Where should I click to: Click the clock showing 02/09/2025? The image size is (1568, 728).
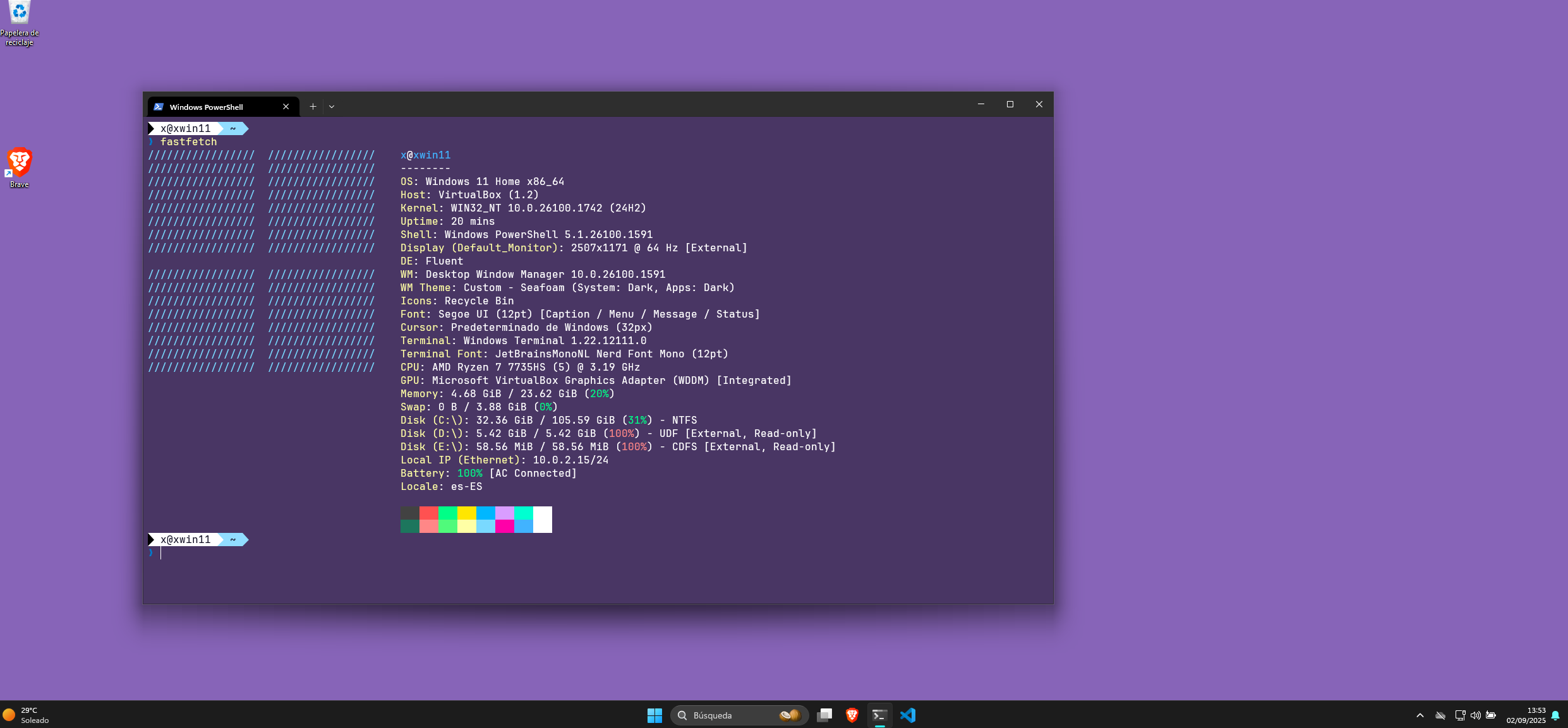(1526, 715)
